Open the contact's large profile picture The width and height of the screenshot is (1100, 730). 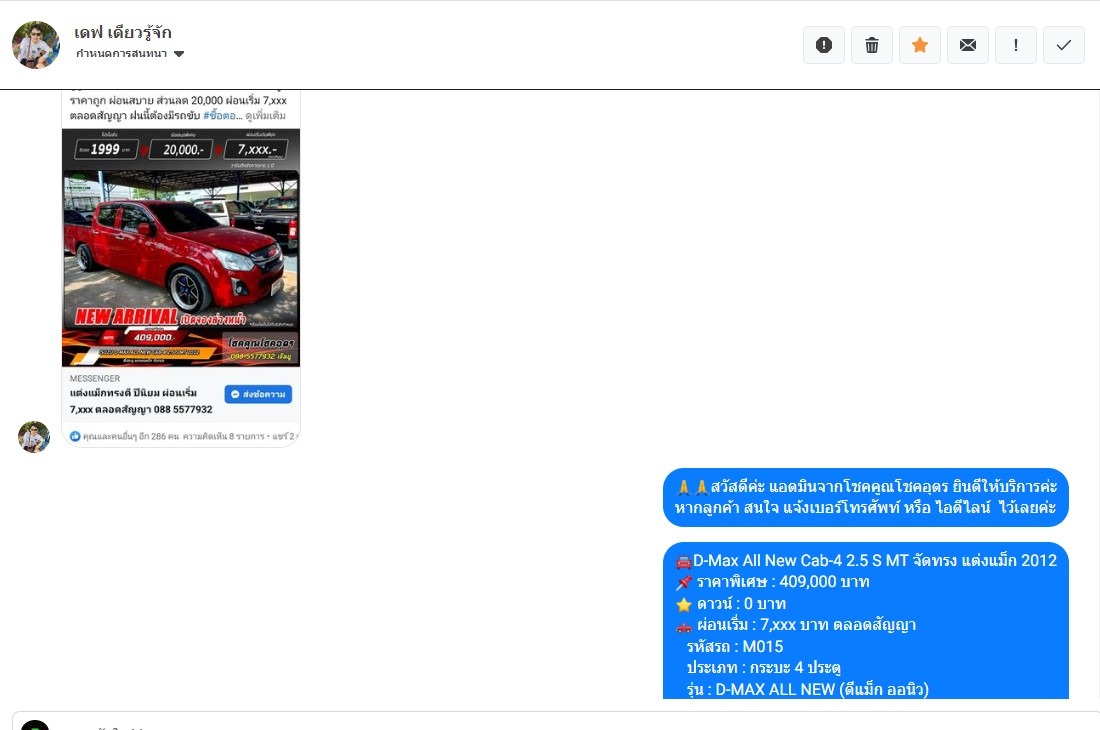pyautogui.click(x=36, y=45)
